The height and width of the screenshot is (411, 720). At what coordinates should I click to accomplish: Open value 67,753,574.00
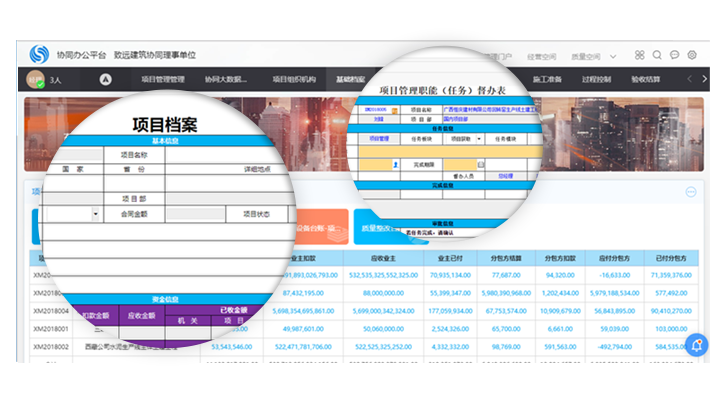coord(506,311)
